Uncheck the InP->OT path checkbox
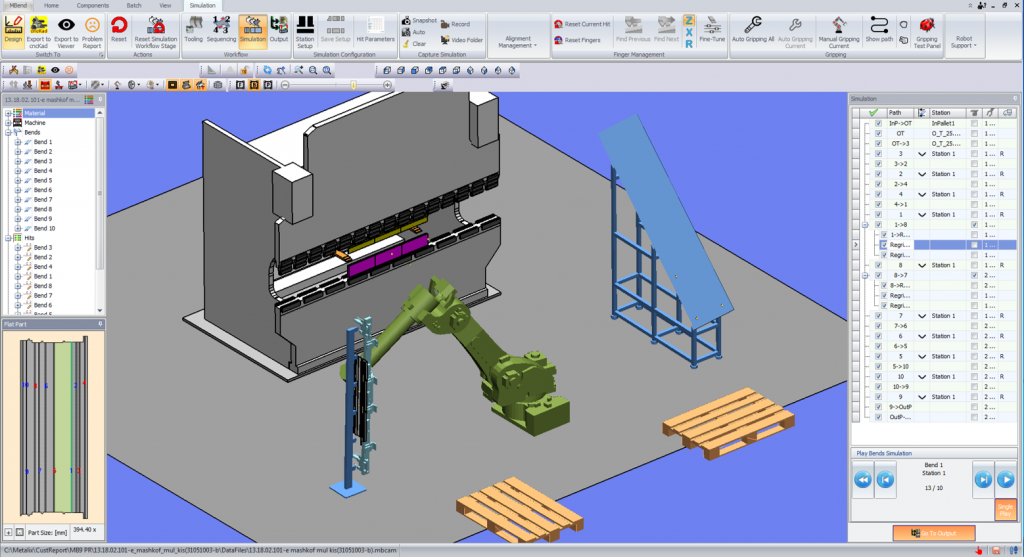 tap(878, 123)
